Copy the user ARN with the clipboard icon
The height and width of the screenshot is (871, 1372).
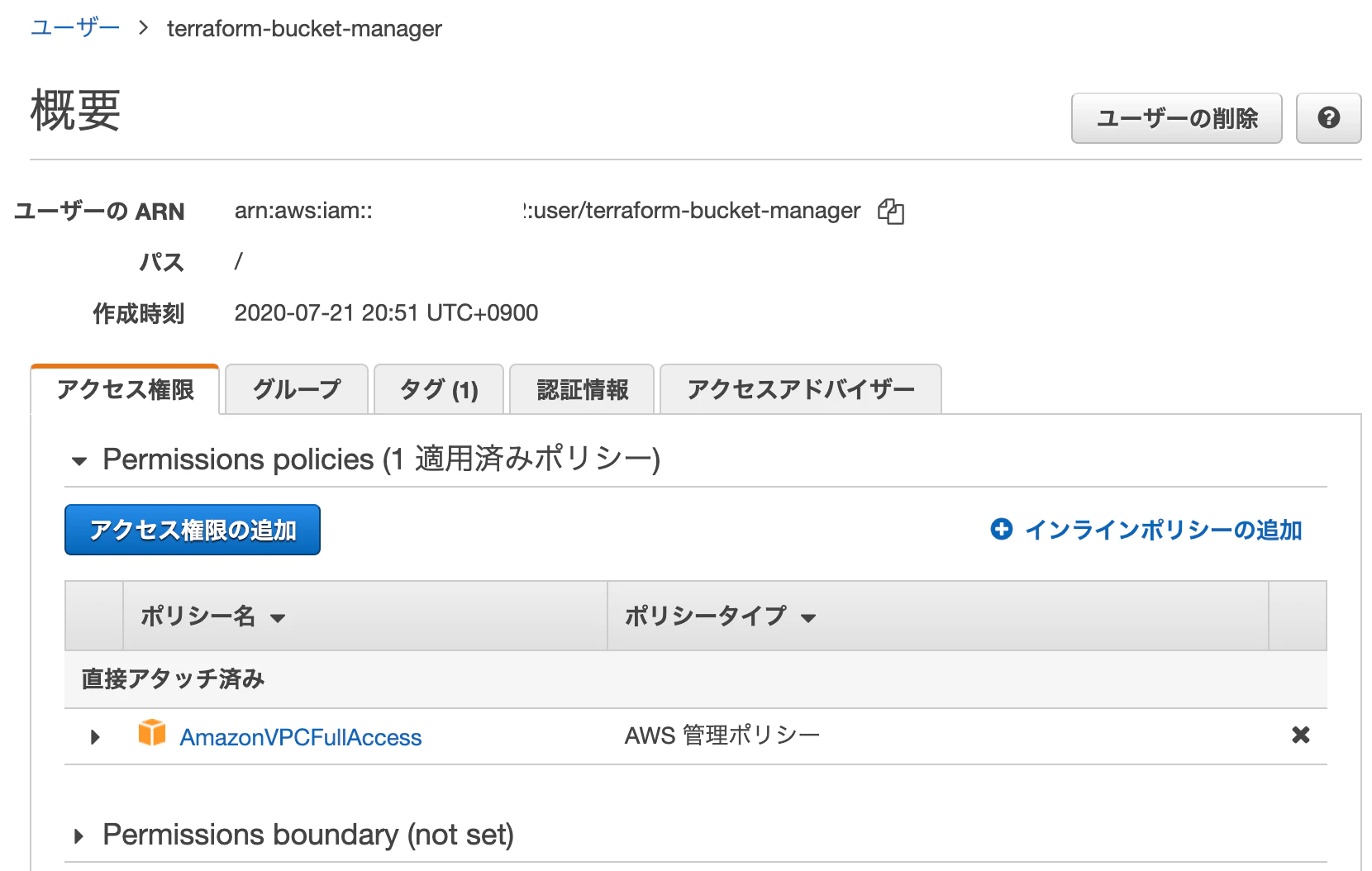tap(891, 212)
